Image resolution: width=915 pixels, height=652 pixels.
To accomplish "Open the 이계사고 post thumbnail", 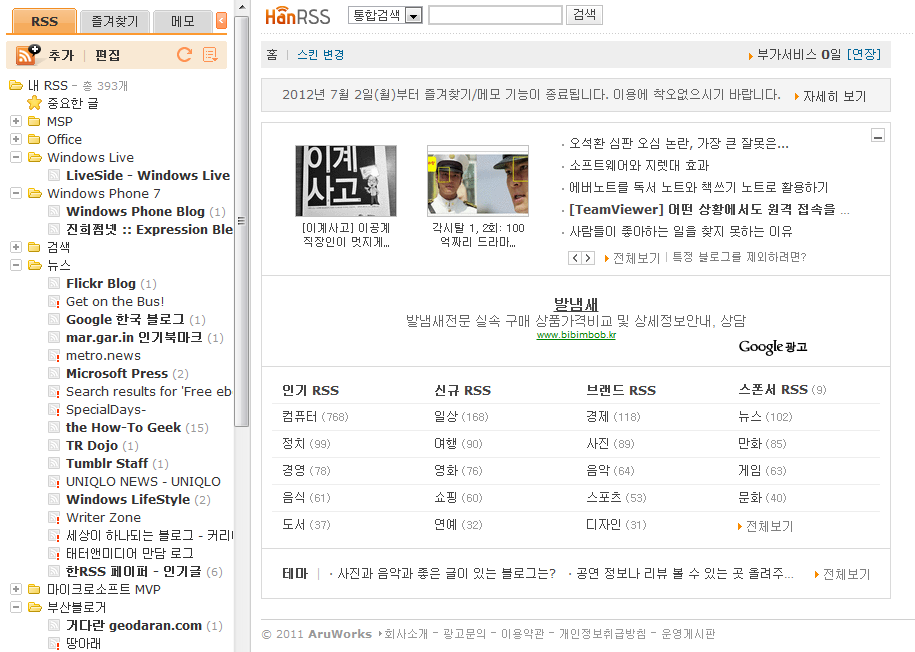I will coord(345,180).
